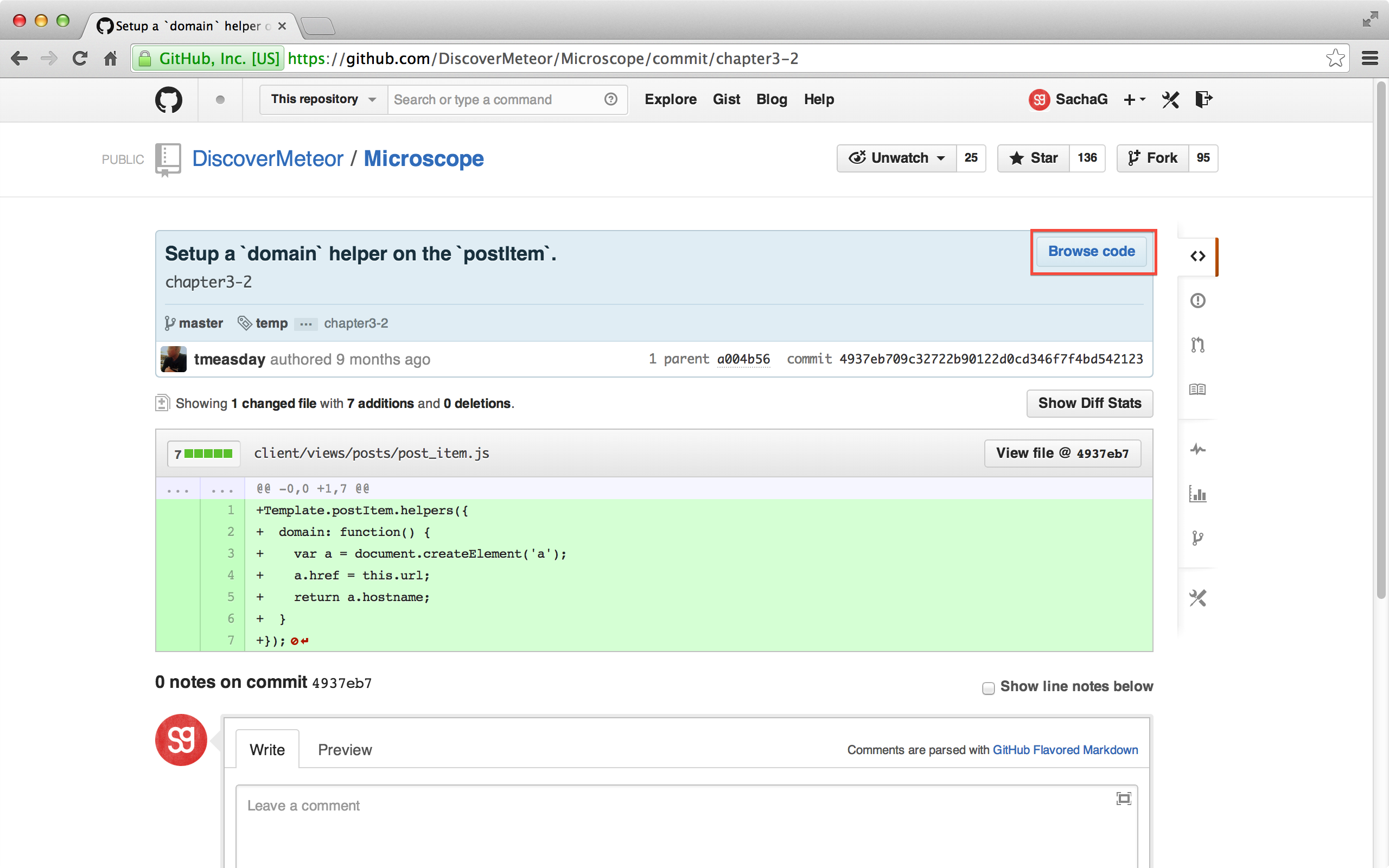Open the Unwatch dropdown
Screen dimensions: 1389x868
896,158
